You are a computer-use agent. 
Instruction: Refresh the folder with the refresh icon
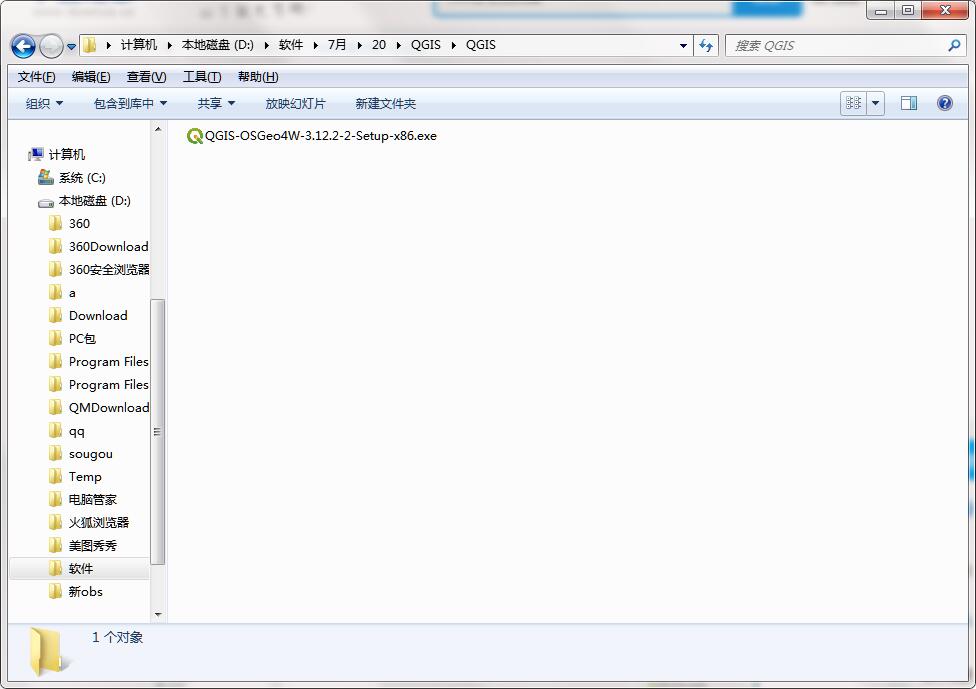point(706,45)
